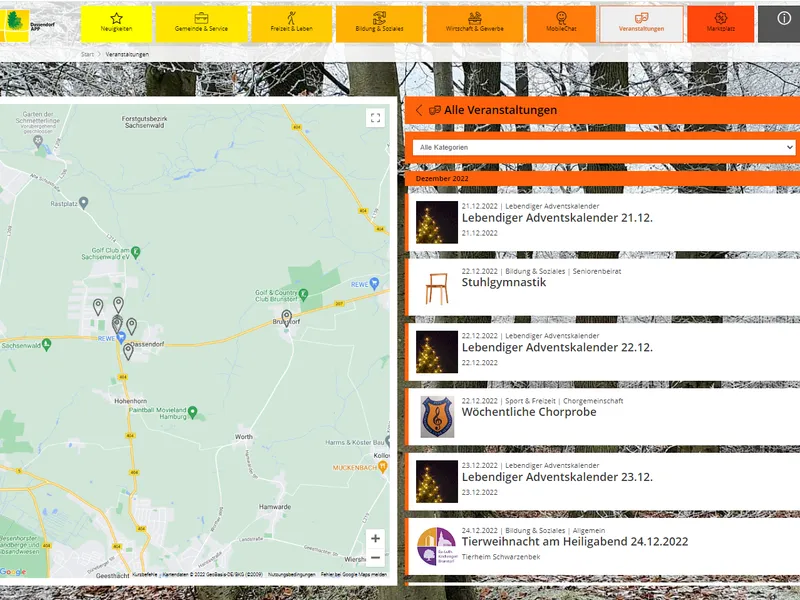This screenshot has width=800, height=600.
Task: Click the Paintball Movieland Hamburg pin
Action: (192, 411)
